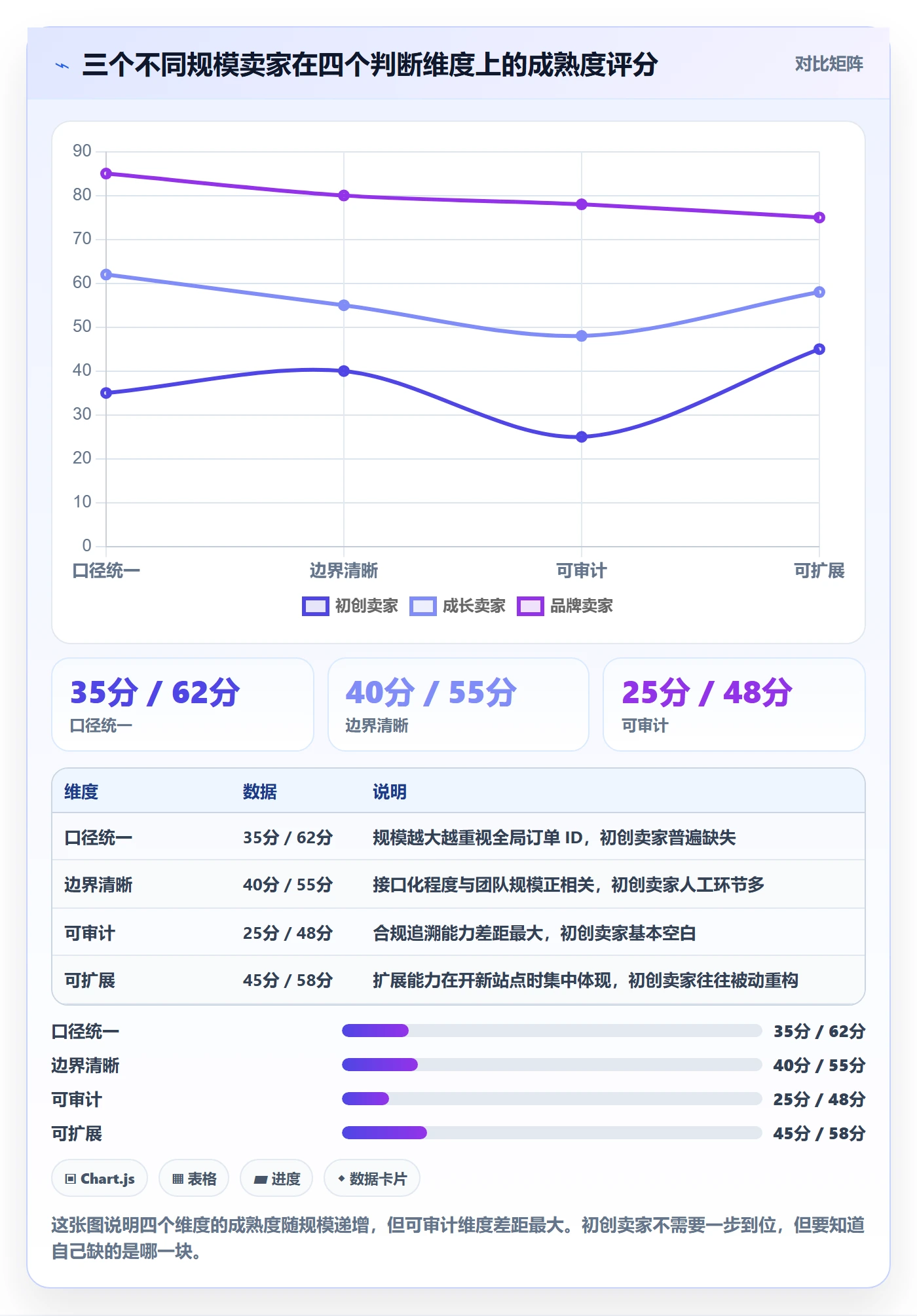Image resolution: width=917 pixels, height=1316 pixels.
Task: Click 品牌卖家 point at 可扩展 (75)
Action: tap(819, 217)
